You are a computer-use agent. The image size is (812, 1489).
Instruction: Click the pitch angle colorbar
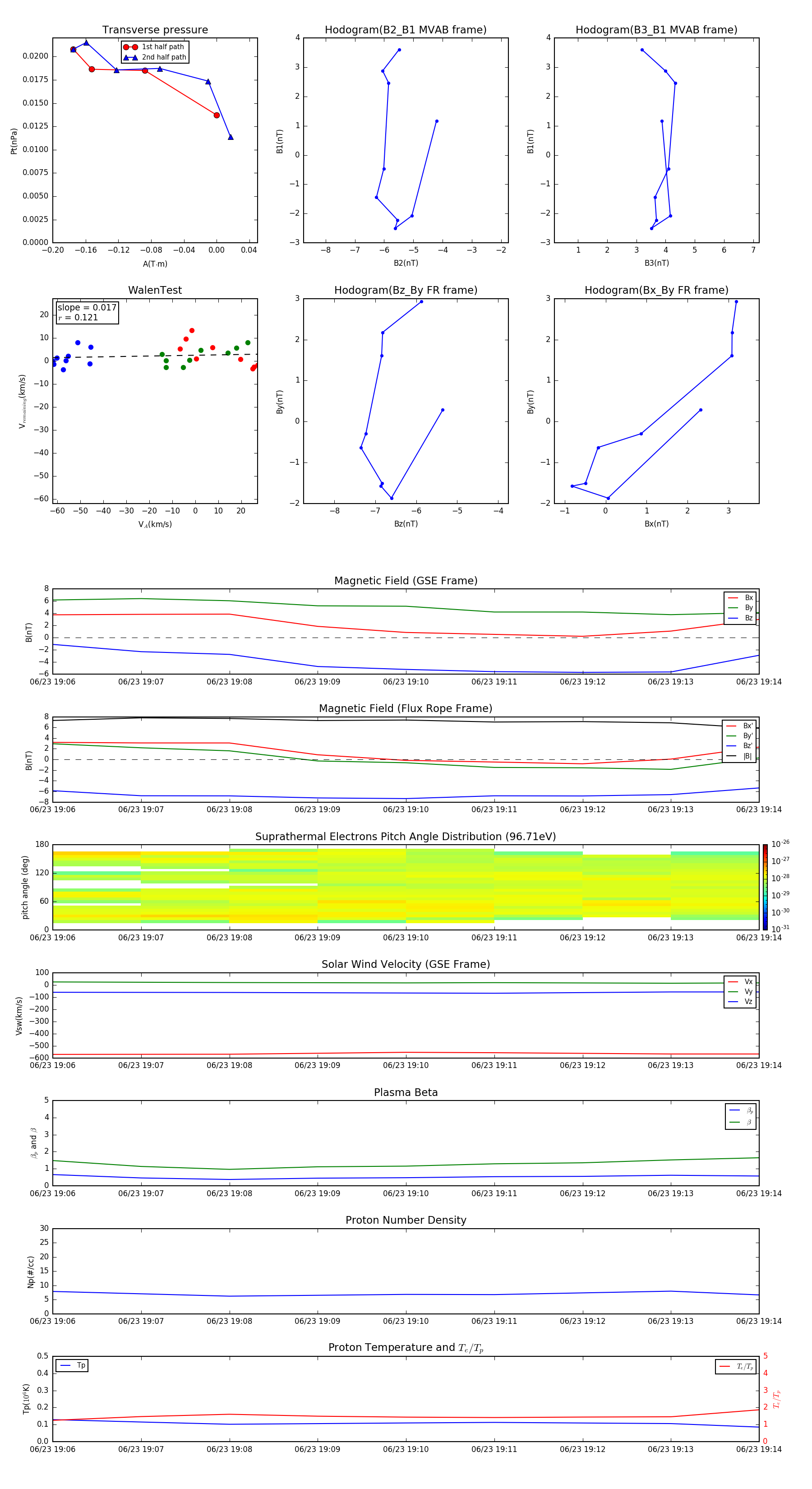tap(765, 887)
